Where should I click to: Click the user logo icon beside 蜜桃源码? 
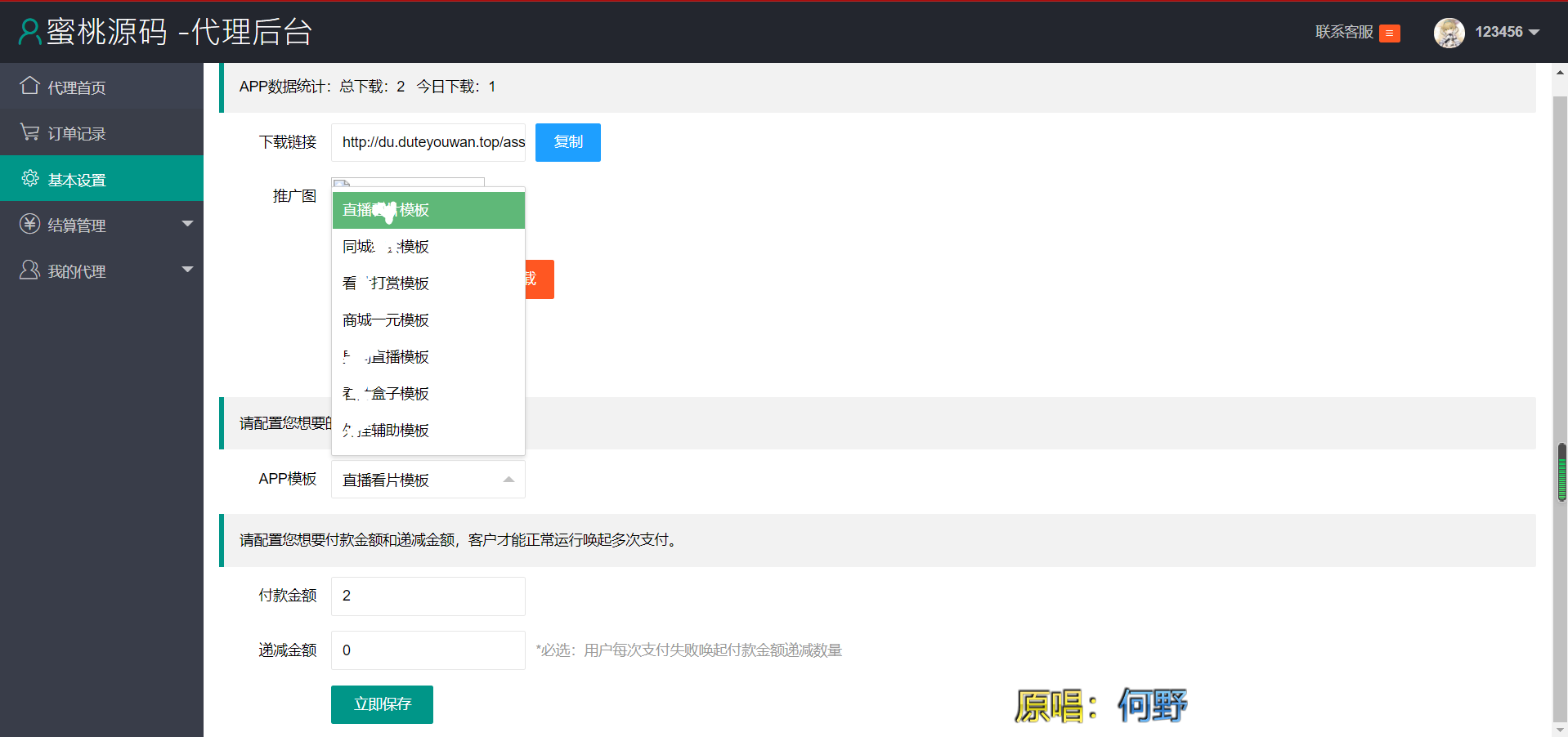29,32
